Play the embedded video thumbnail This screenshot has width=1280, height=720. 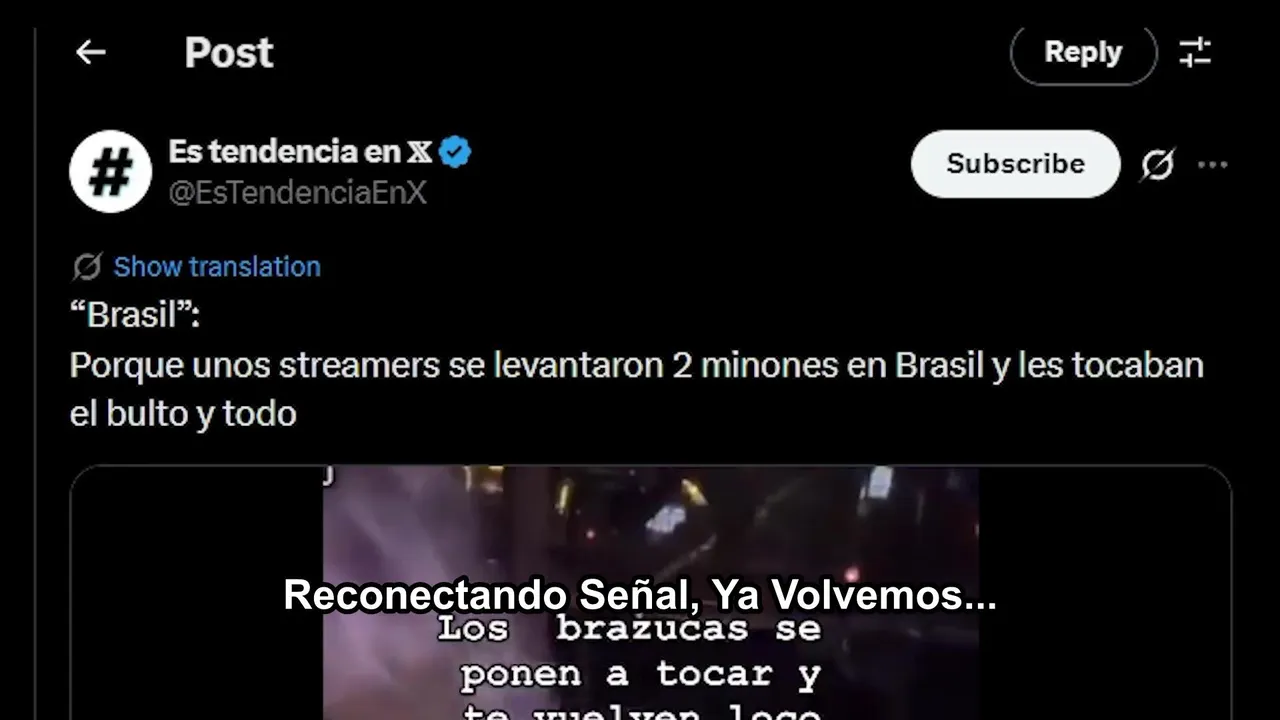pyautogui.click(x=650, y=592)
